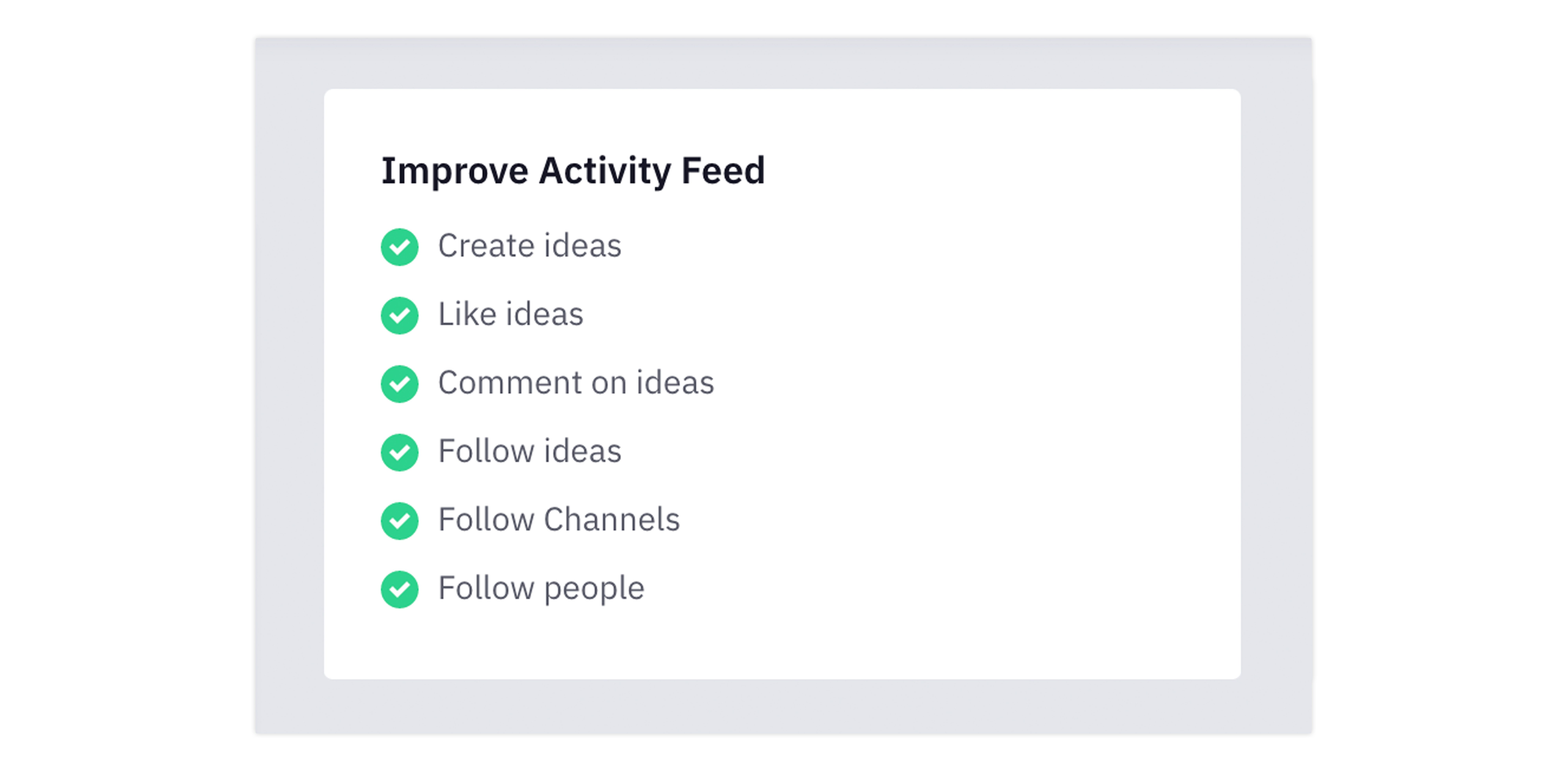Click the green checkmark beside Follow people
The width and height of the screenshot is (1568, 782).
[x=399, y=589]
